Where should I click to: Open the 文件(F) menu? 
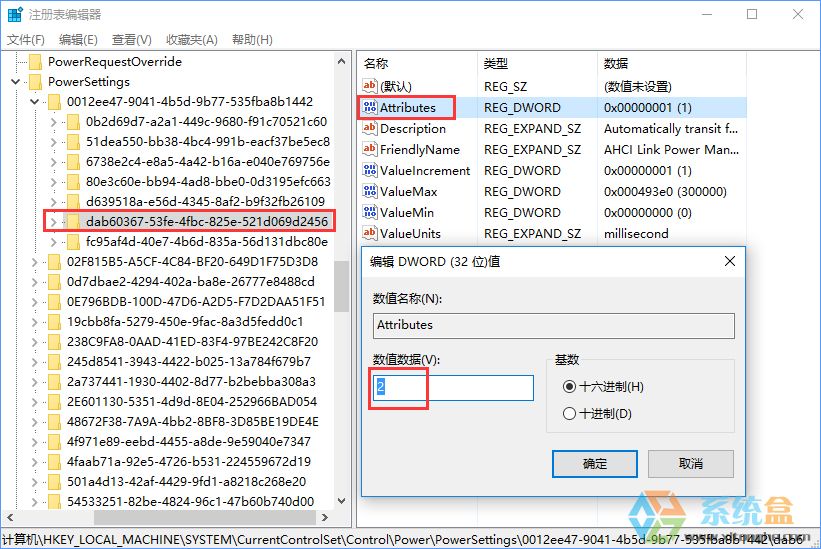pos(26,40)
